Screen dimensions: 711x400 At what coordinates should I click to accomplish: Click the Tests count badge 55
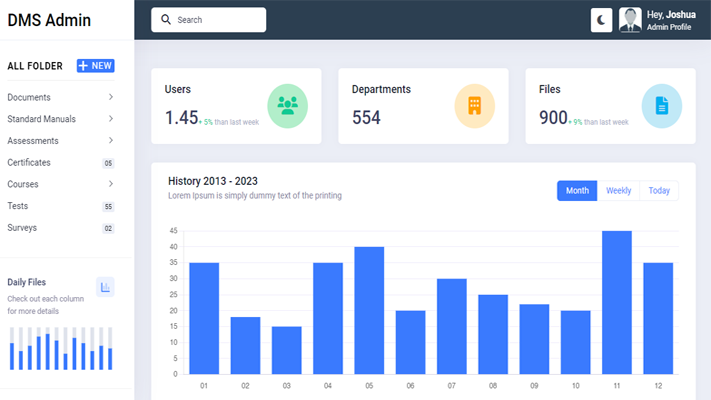[x=108, y=207]
